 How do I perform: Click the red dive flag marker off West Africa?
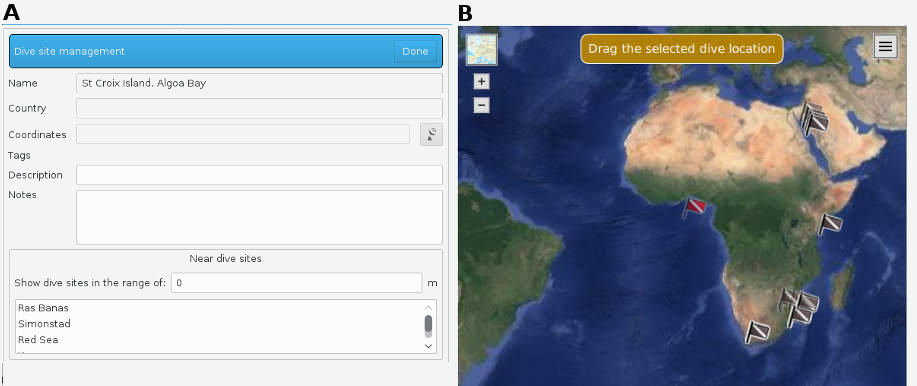(694, 208)
